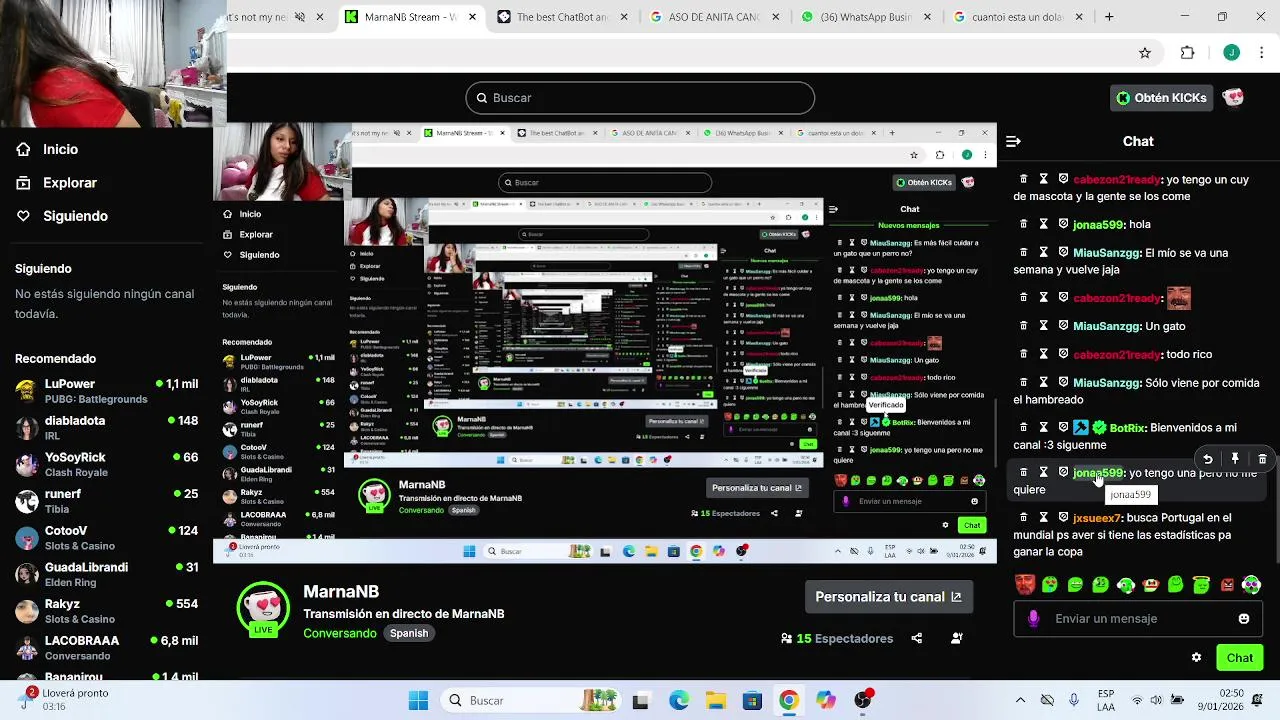Send the message with the green Chat button
1280x720 pixels.
[x=1240, y=657]
